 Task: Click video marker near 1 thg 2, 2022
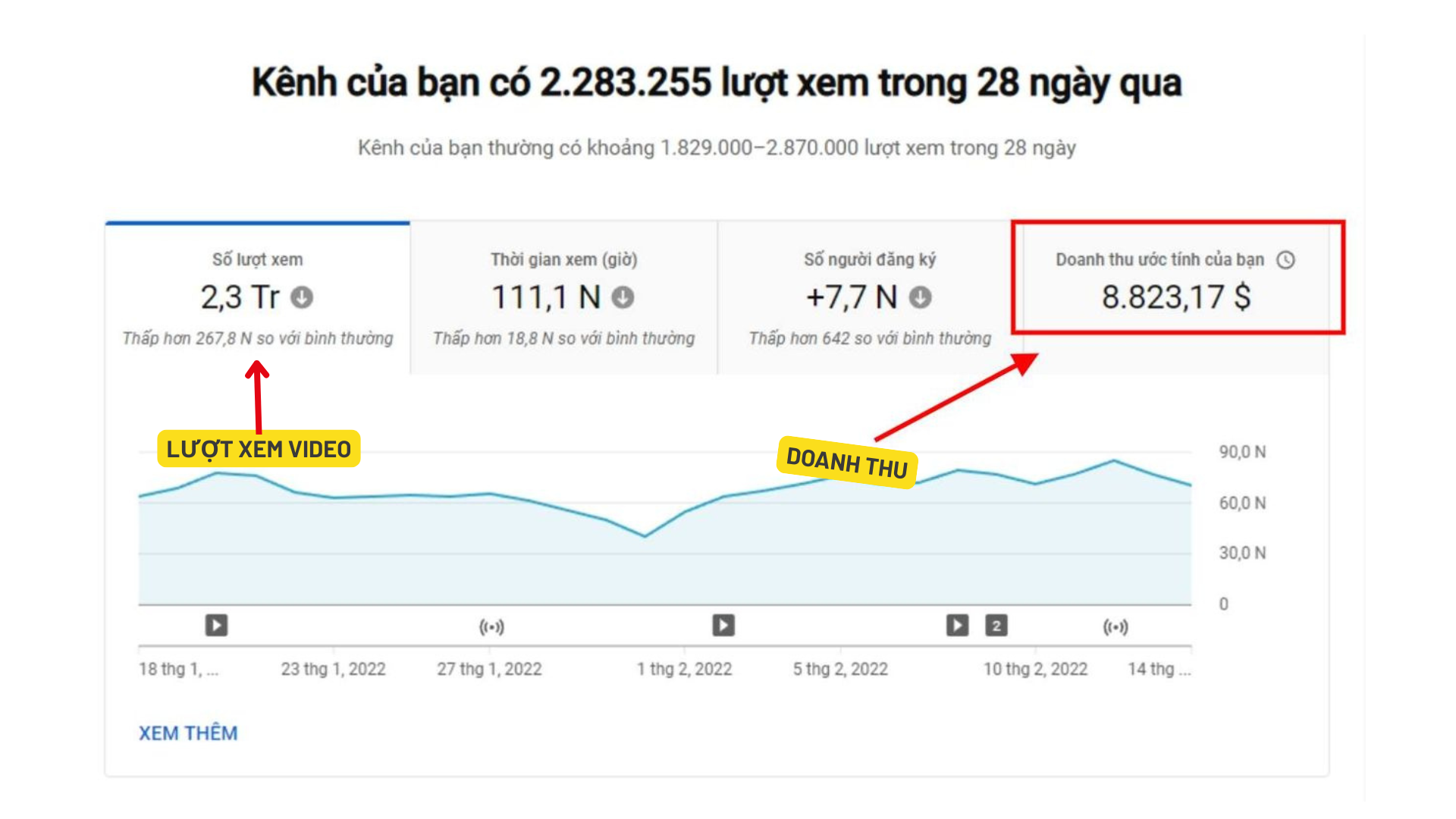pyautogui.click(x=723, y=626)
